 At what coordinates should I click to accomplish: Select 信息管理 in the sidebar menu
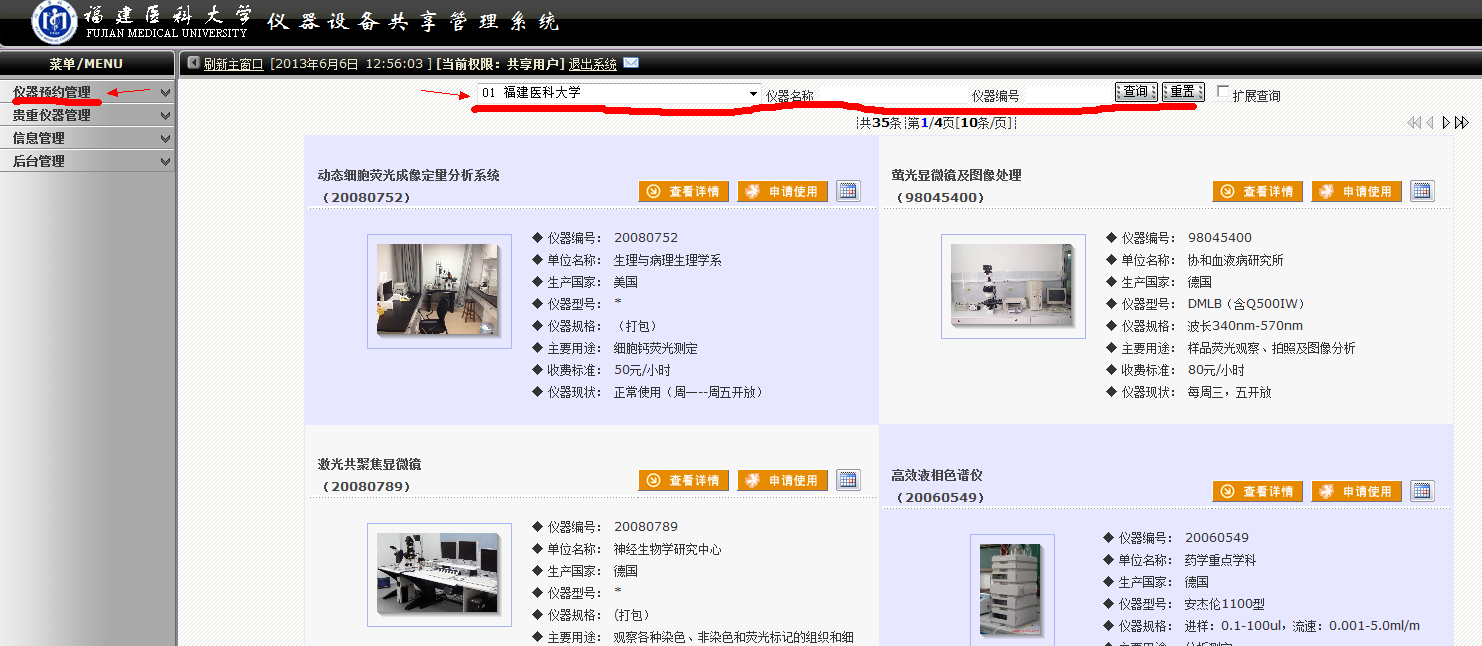coord(39,138)
